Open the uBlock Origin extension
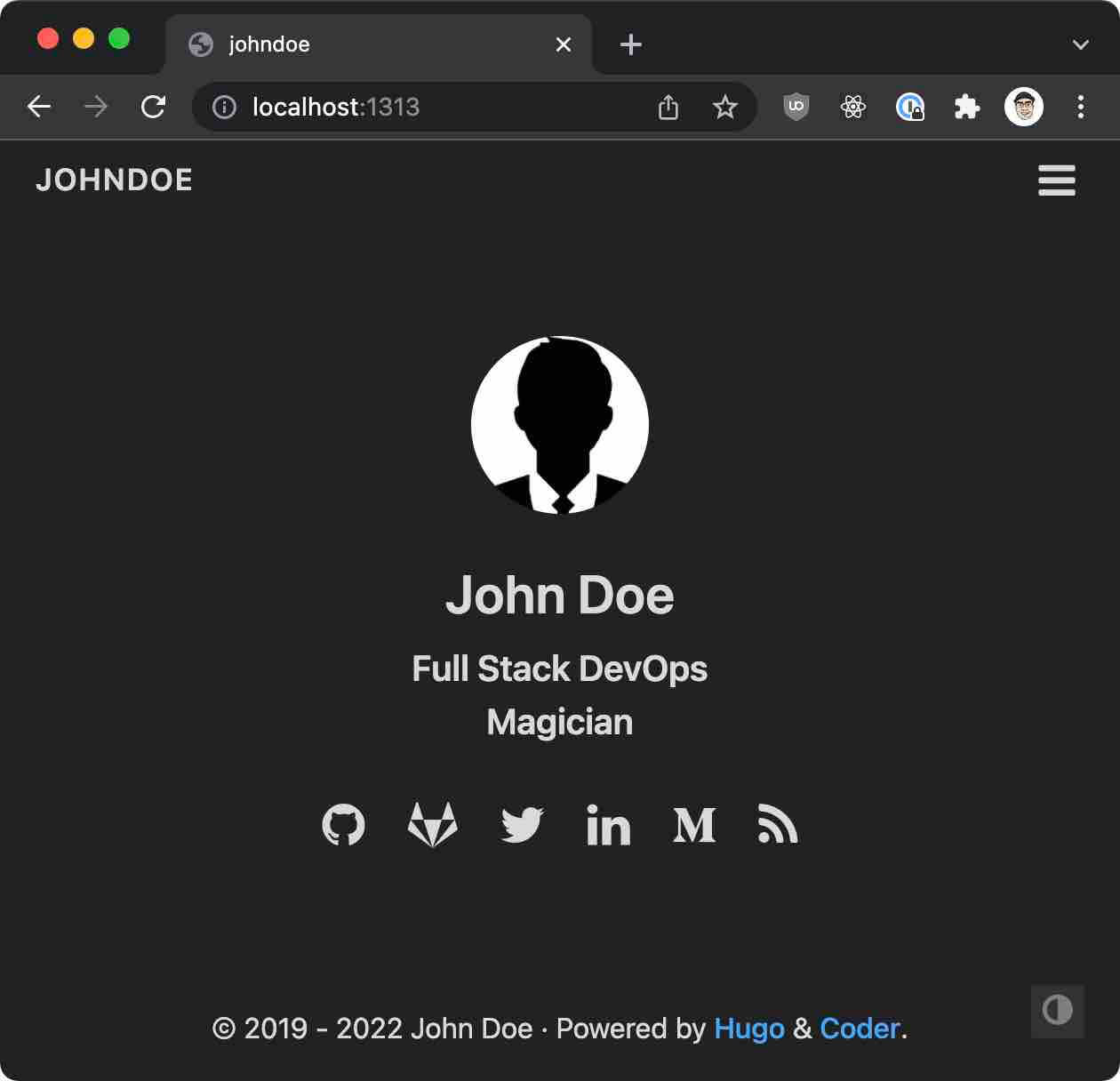Screen dimensions: 1120x1081 point(796,107)
